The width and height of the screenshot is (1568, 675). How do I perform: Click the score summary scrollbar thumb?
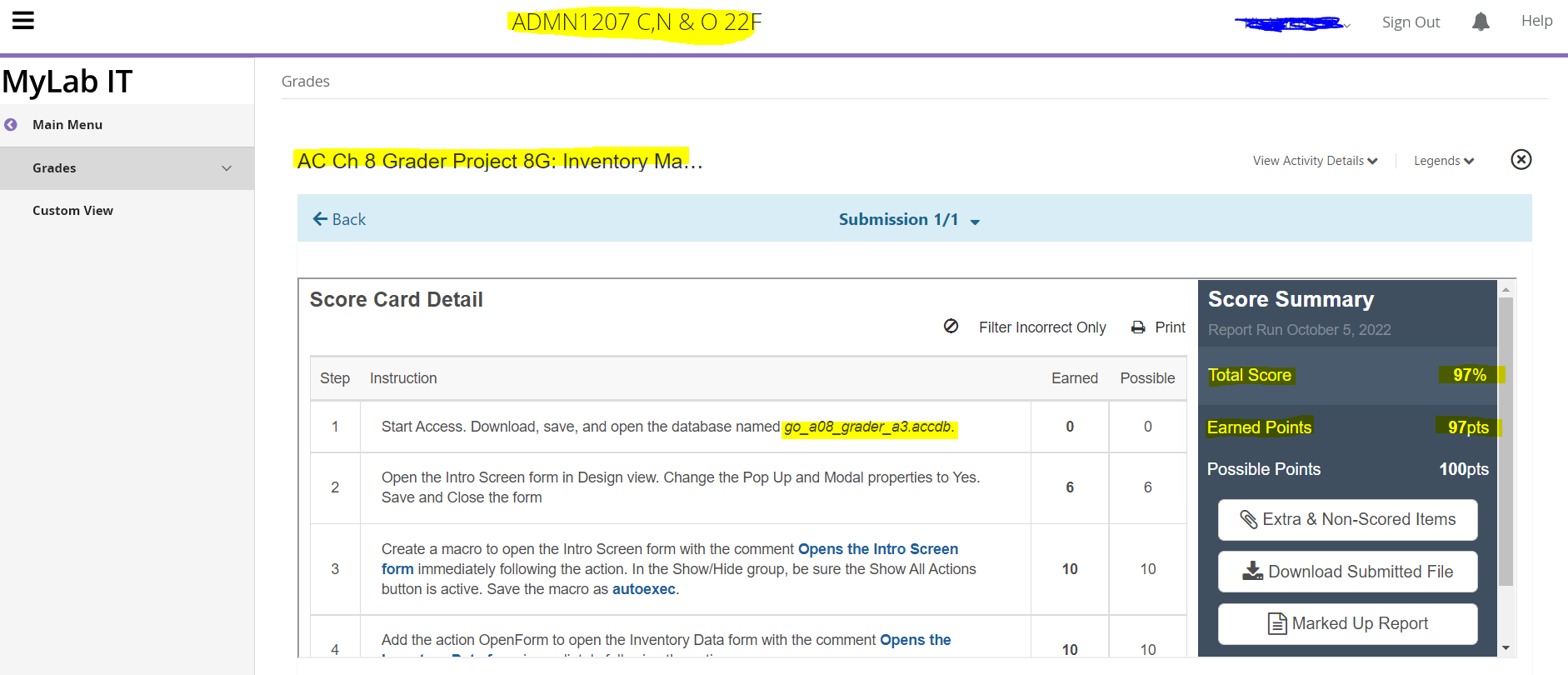1506,442
